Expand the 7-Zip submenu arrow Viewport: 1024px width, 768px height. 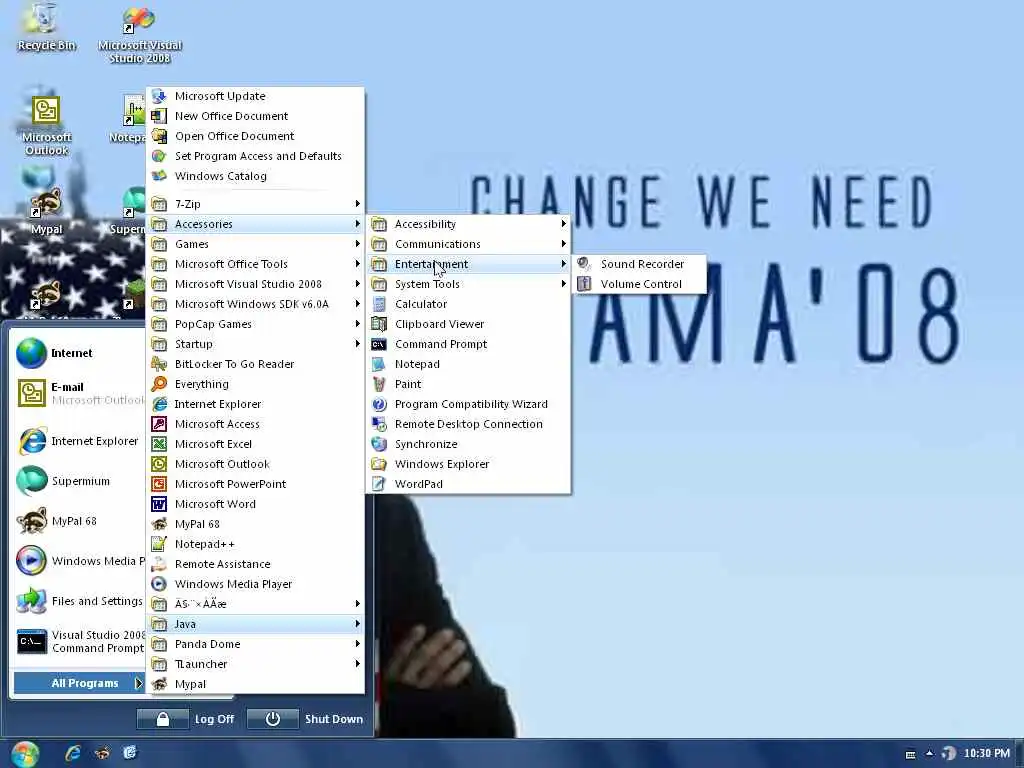357,204
